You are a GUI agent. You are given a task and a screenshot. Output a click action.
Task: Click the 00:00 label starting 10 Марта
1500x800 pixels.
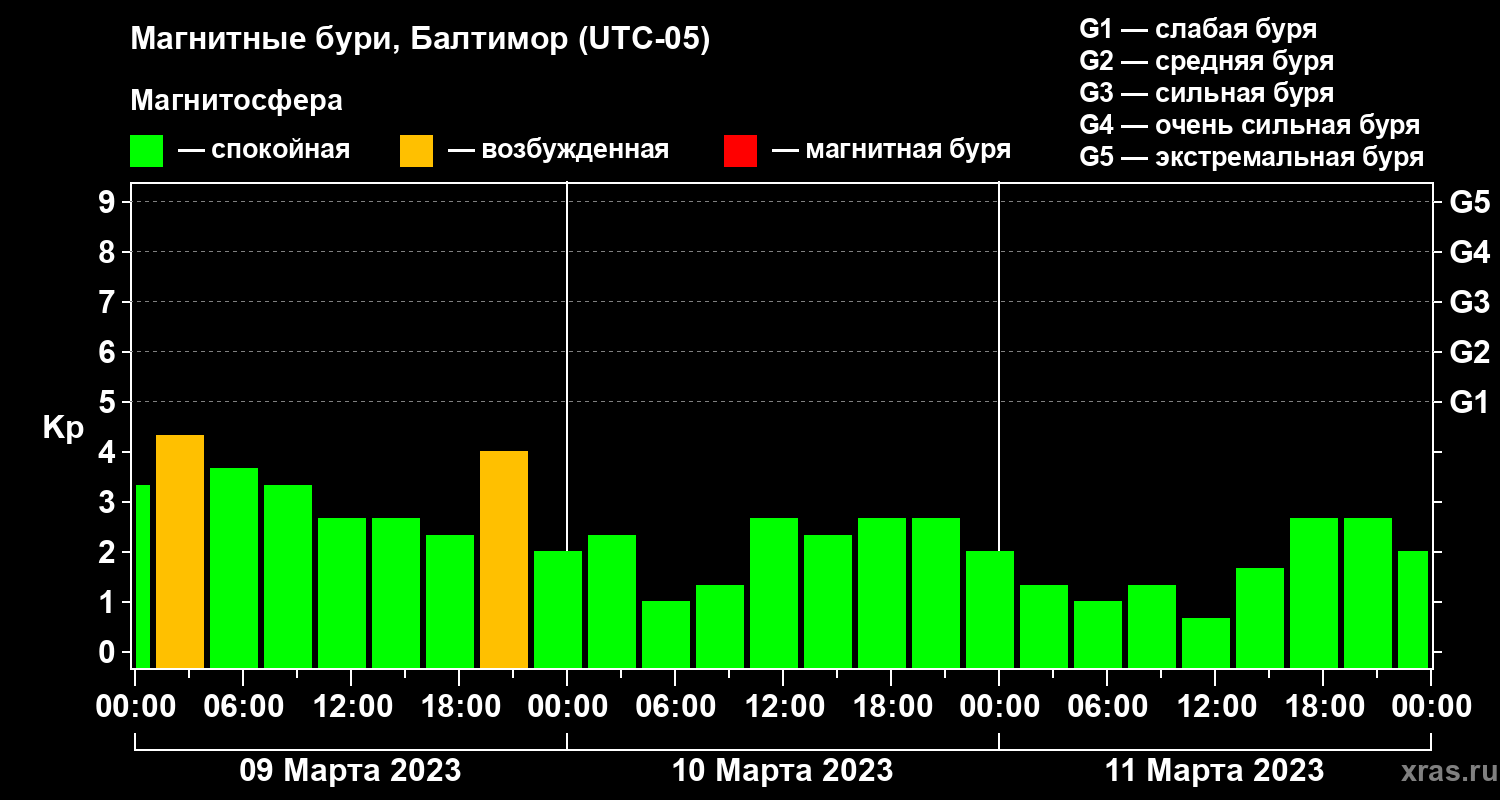(567, 707)
